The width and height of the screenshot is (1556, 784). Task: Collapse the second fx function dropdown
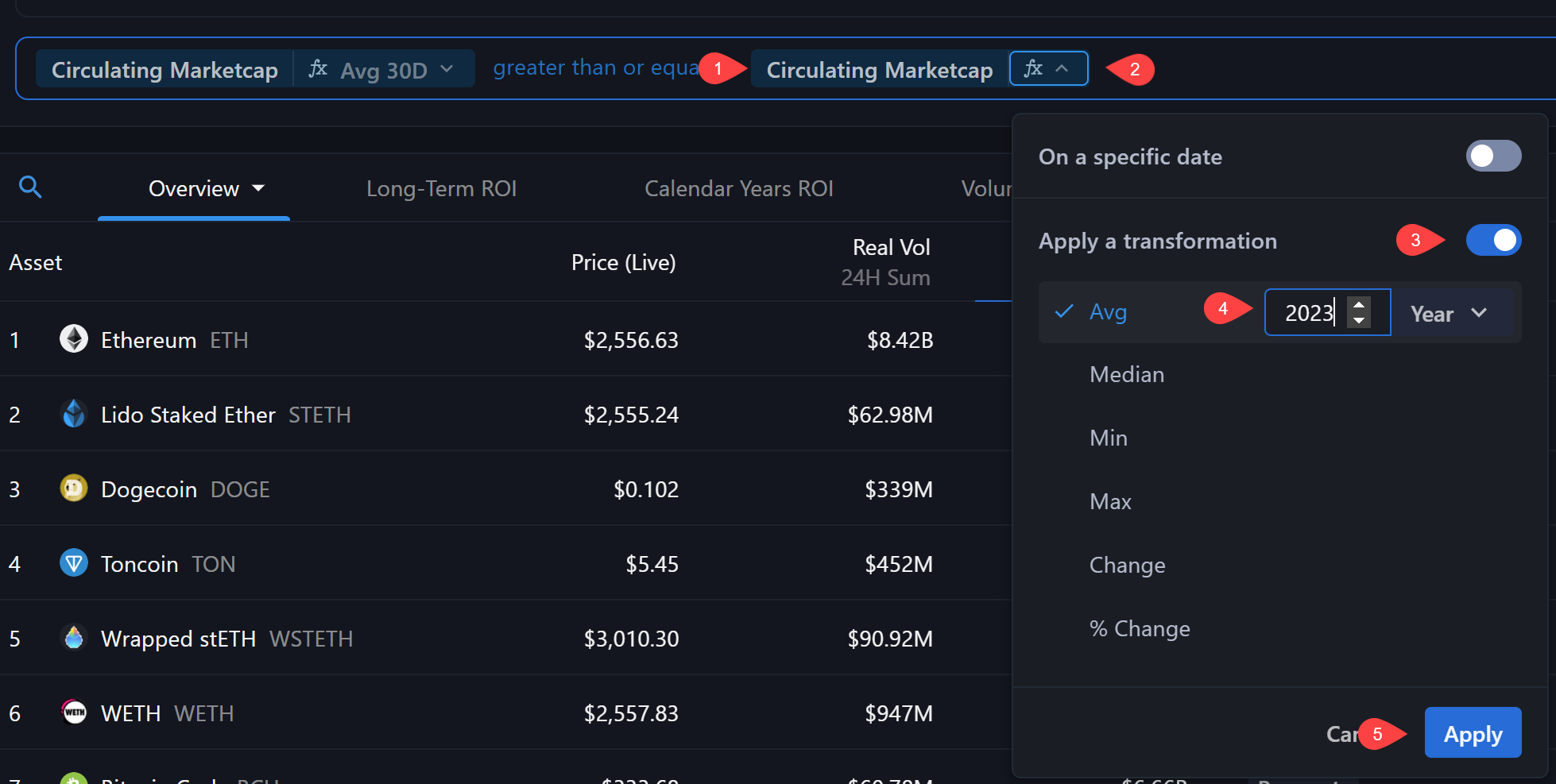1048,68
